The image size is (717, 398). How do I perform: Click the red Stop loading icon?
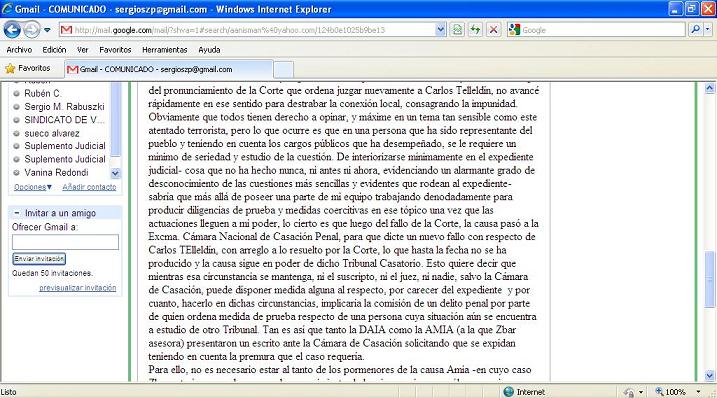tap(493, 30)
